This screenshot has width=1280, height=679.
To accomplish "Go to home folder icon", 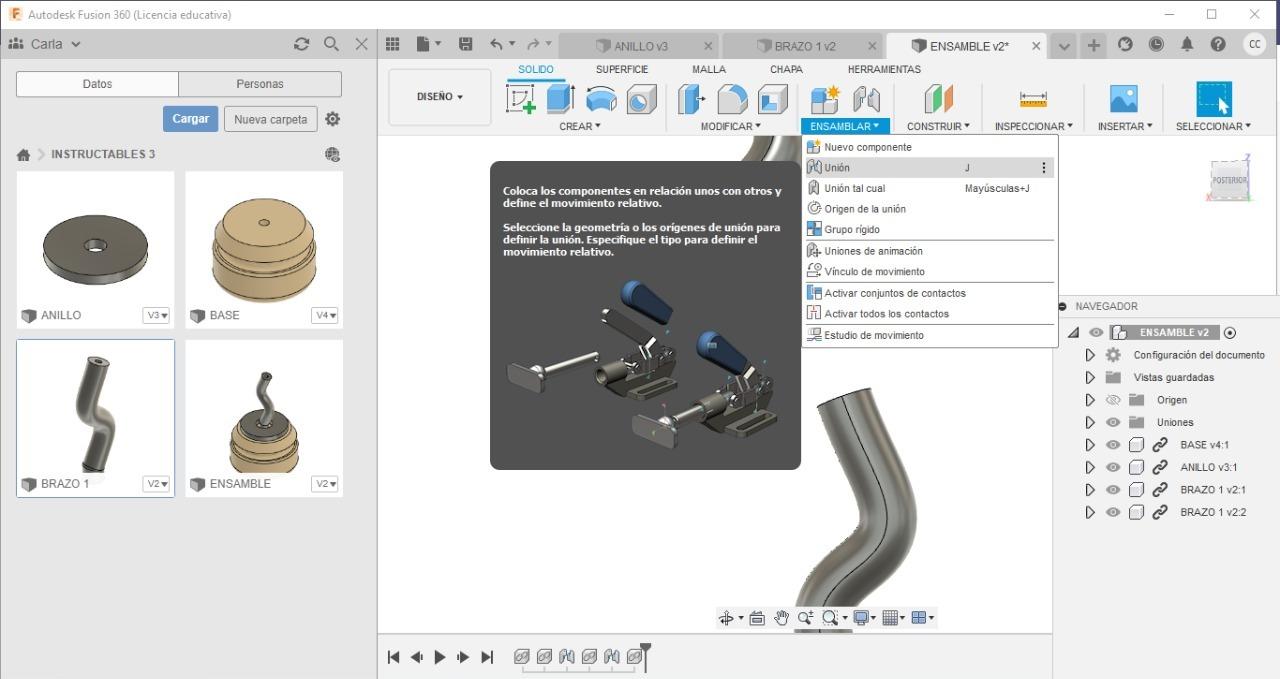I will [x=23, y=155].
